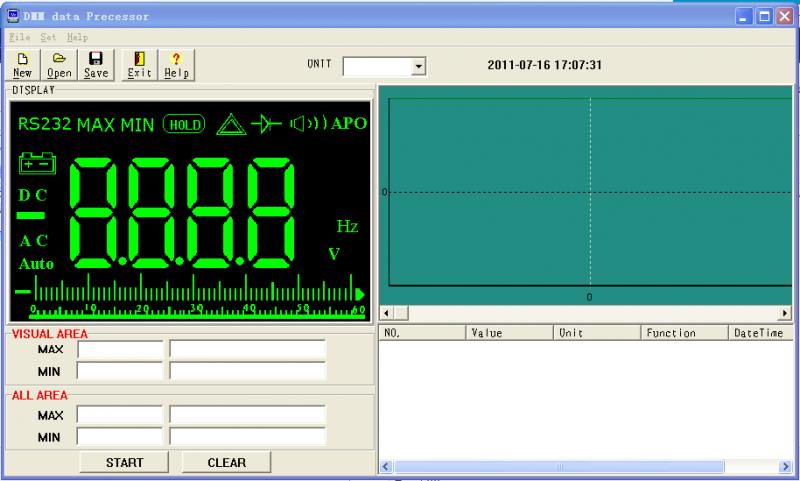This screenshot has height=481, width=800.
Task: Open Help from the toolbar icon
Action: tap(176, 65)
